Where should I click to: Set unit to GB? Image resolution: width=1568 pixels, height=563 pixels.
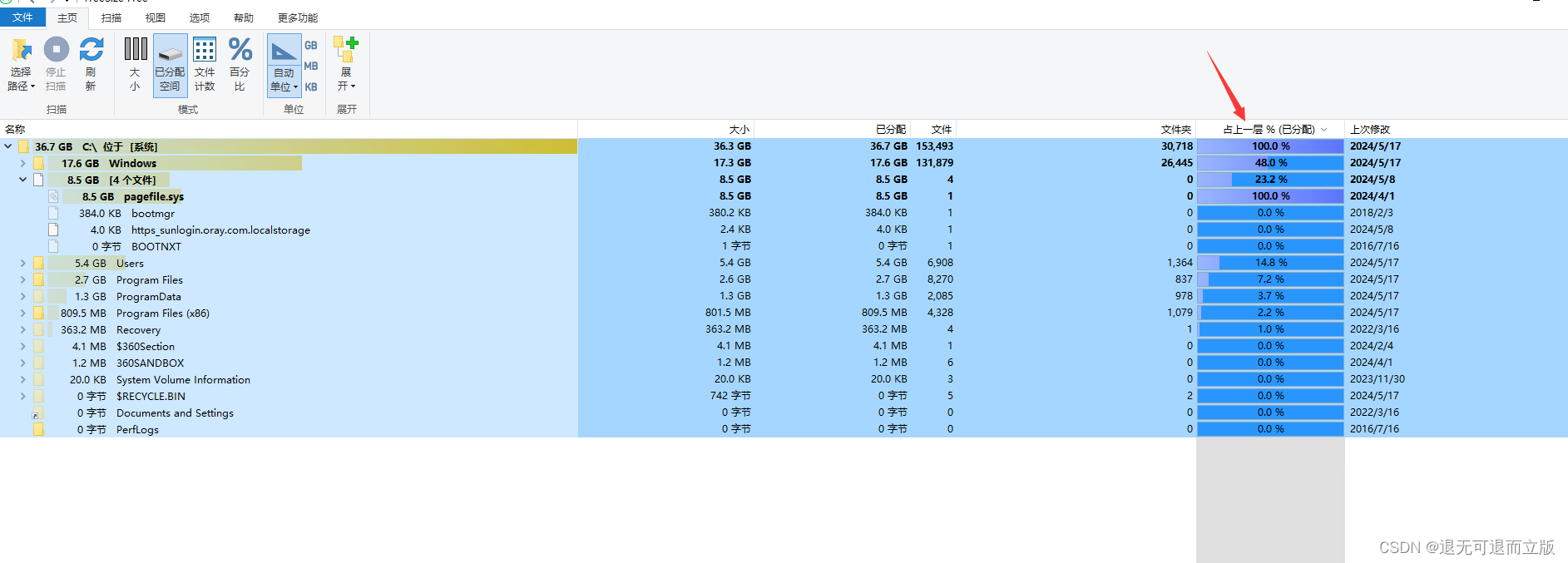coord(311,46)
